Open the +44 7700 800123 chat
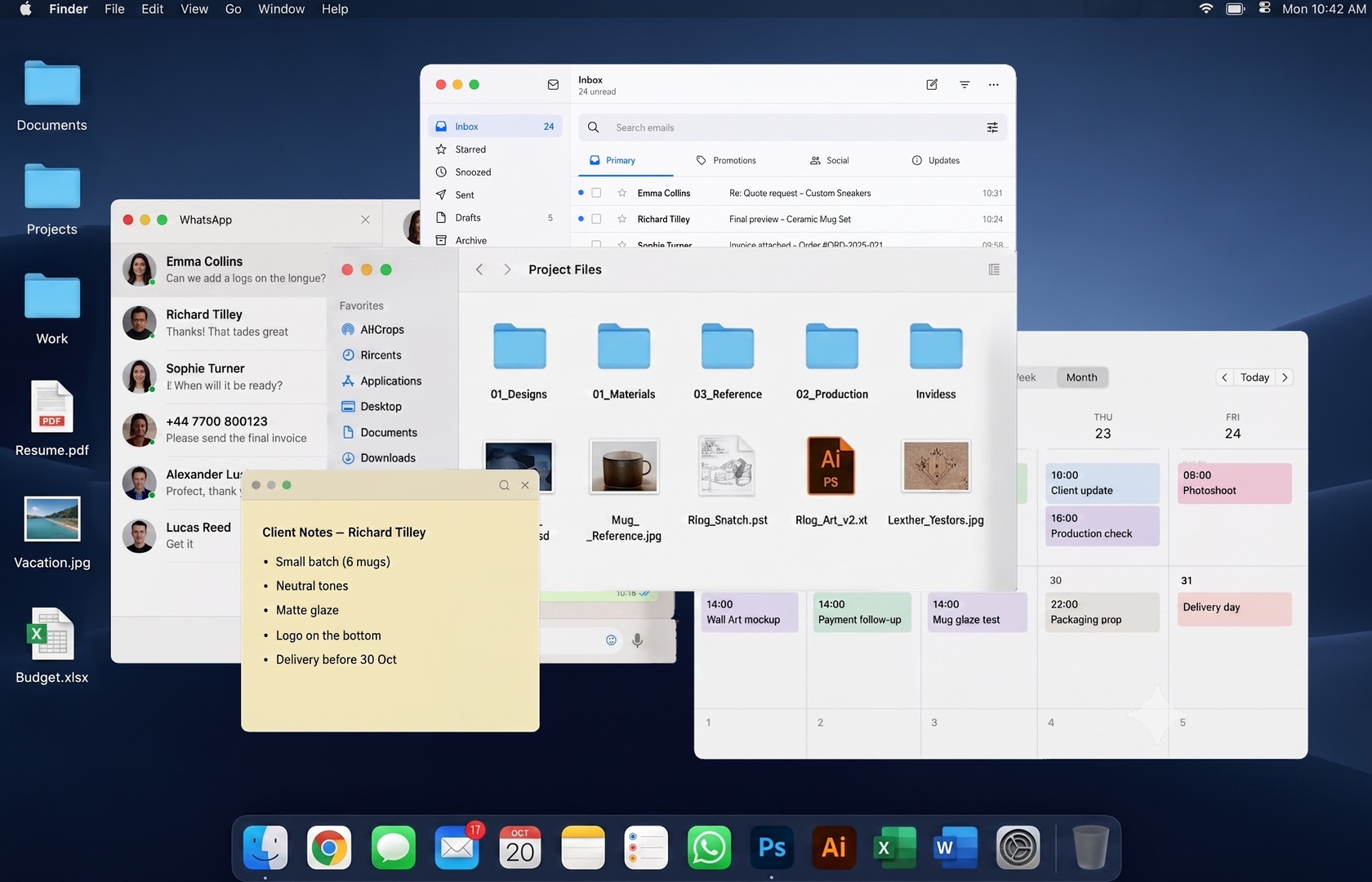 click(x=220, y=430)
